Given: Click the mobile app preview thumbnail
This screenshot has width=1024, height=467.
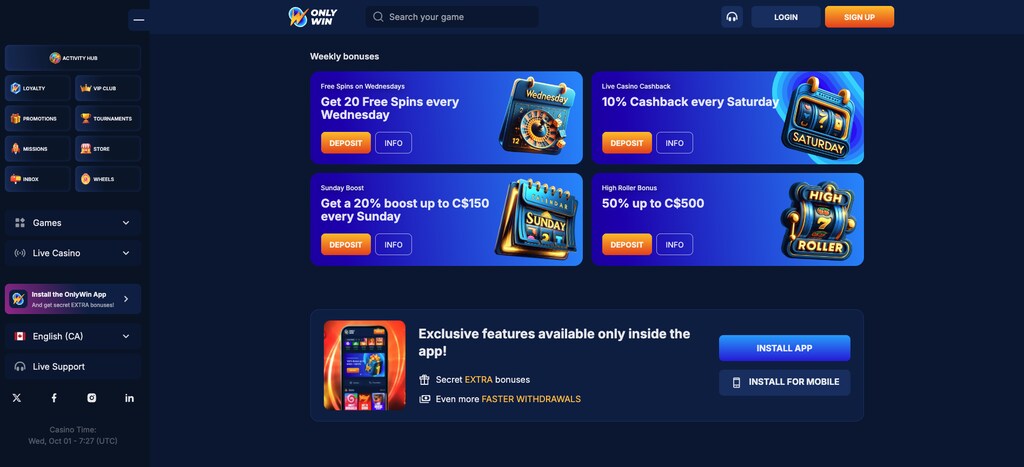Looking at the screenshot, I should 364,365.
